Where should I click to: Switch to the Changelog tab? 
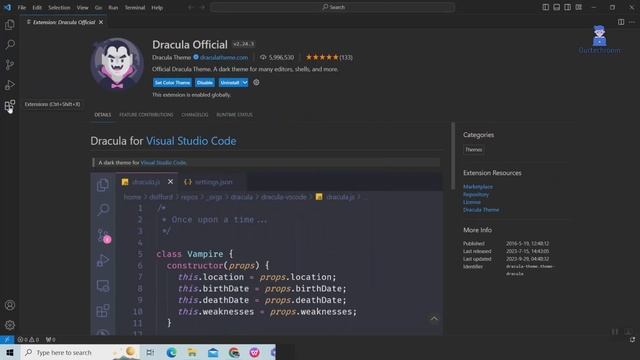tap(195, 115)
